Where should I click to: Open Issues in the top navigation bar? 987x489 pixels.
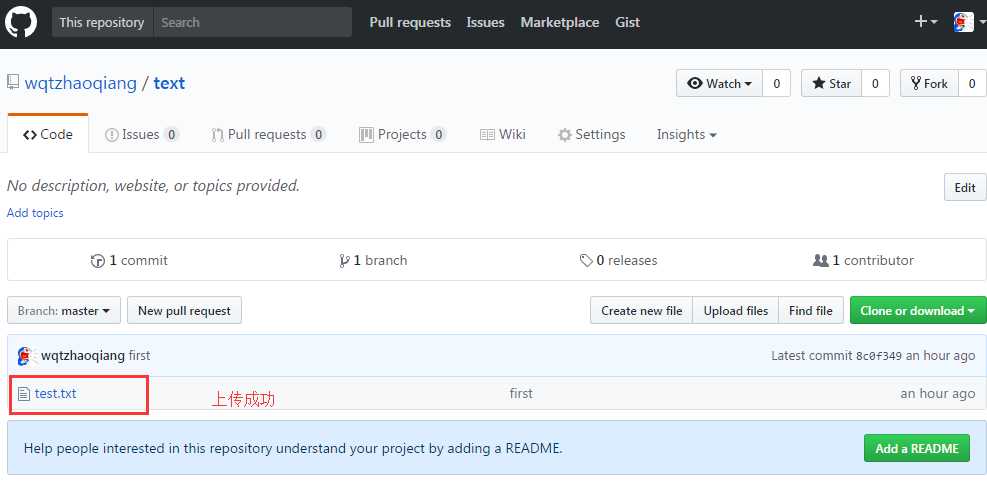(x=485, y=22)
